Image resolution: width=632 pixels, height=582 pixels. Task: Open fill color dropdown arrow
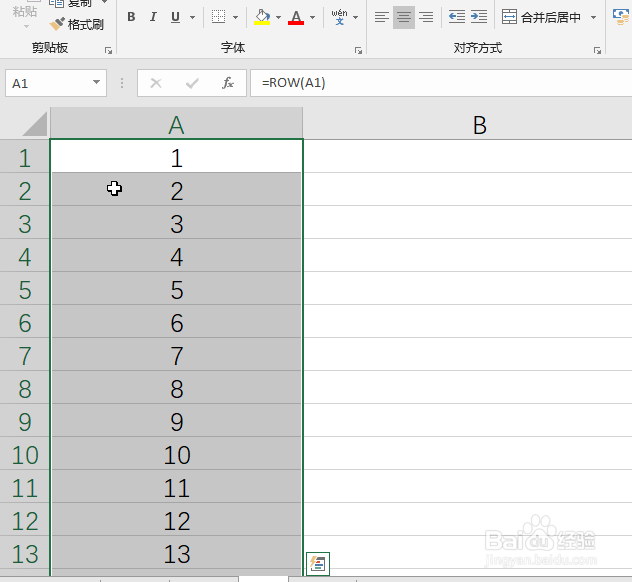click(278, 17)
